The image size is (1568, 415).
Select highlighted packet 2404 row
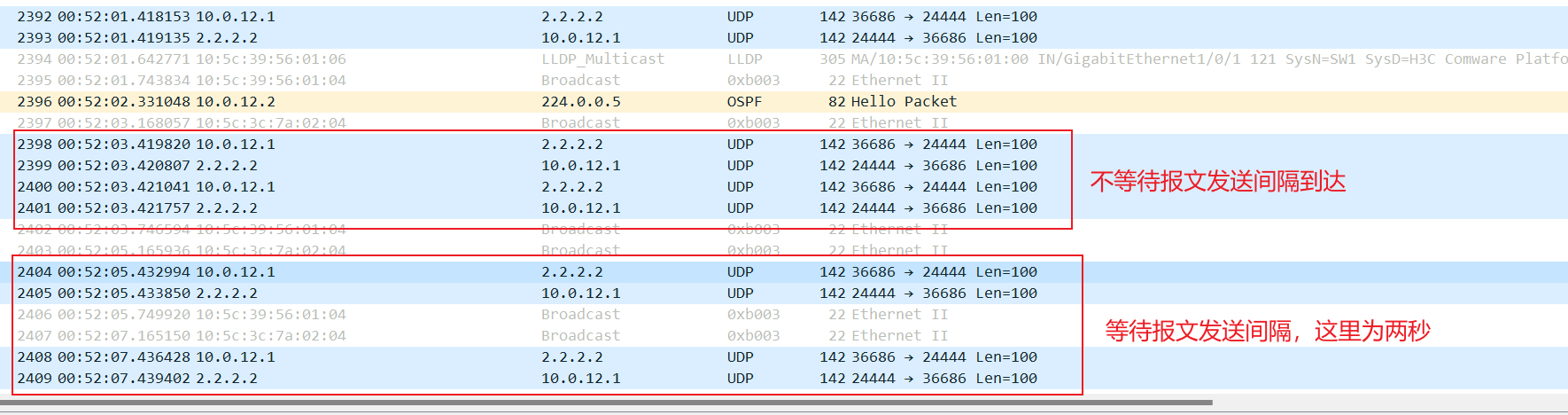[x=532, y=272]
